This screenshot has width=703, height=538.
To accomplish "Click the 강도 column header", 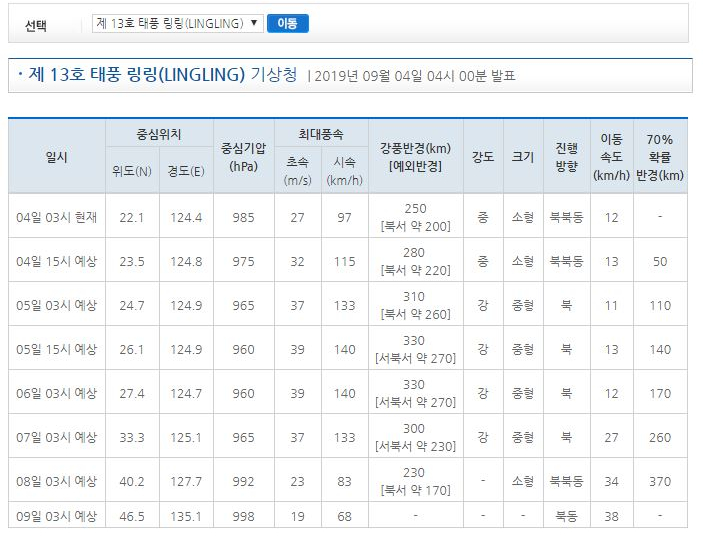I will coord(483,157).
